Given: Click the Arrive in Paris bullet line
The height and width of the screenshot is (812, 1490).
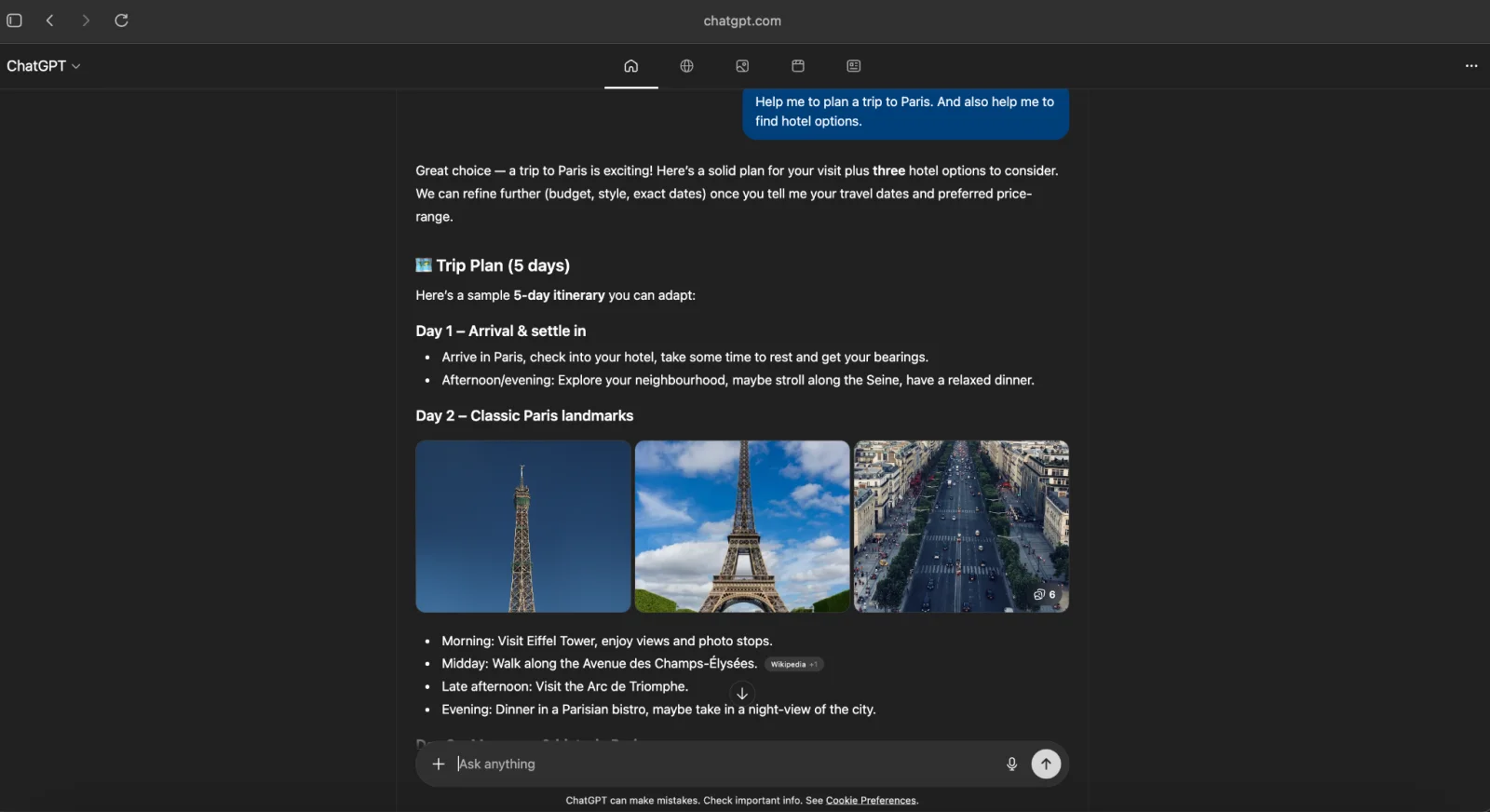Looking at the screenshot, I should click(x=684, y=357).
